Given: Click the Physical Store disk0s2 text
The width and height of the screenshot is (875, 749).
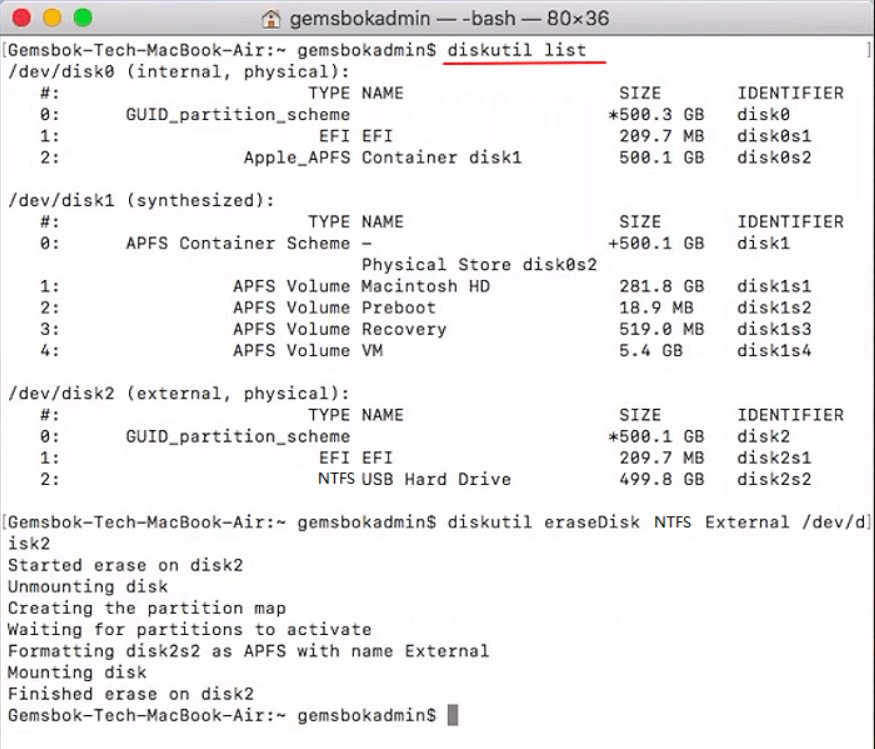Looking at the screenshot, I should [x=479, y=264].
